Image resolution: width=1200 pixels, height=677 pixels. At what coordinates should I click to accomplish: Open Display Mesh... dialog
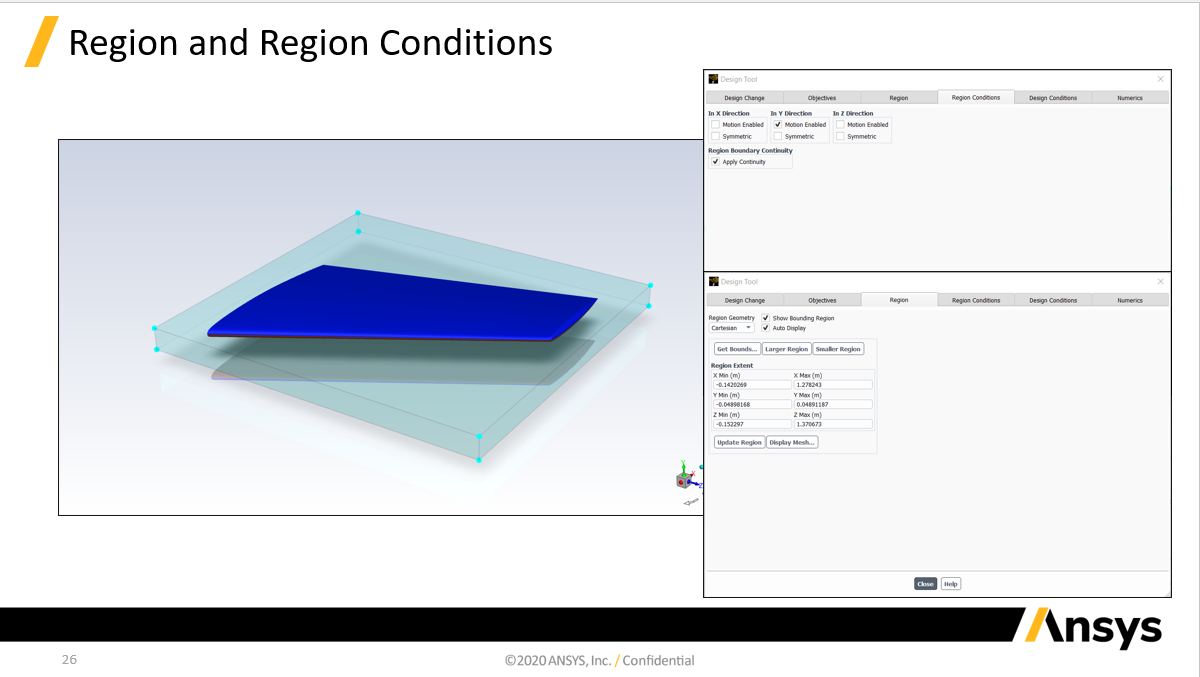(792, 442)
